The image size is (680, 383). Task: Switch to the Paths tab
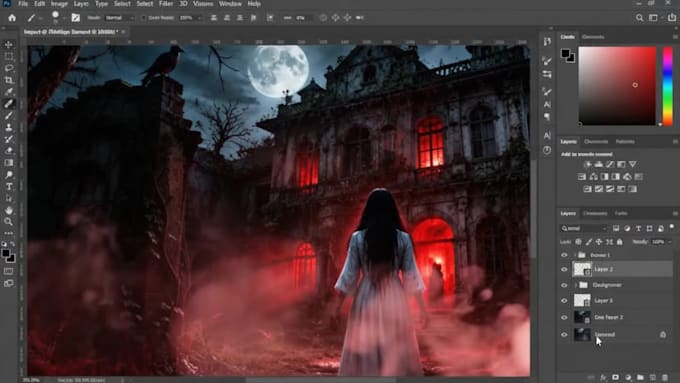[x=621, y=213]
